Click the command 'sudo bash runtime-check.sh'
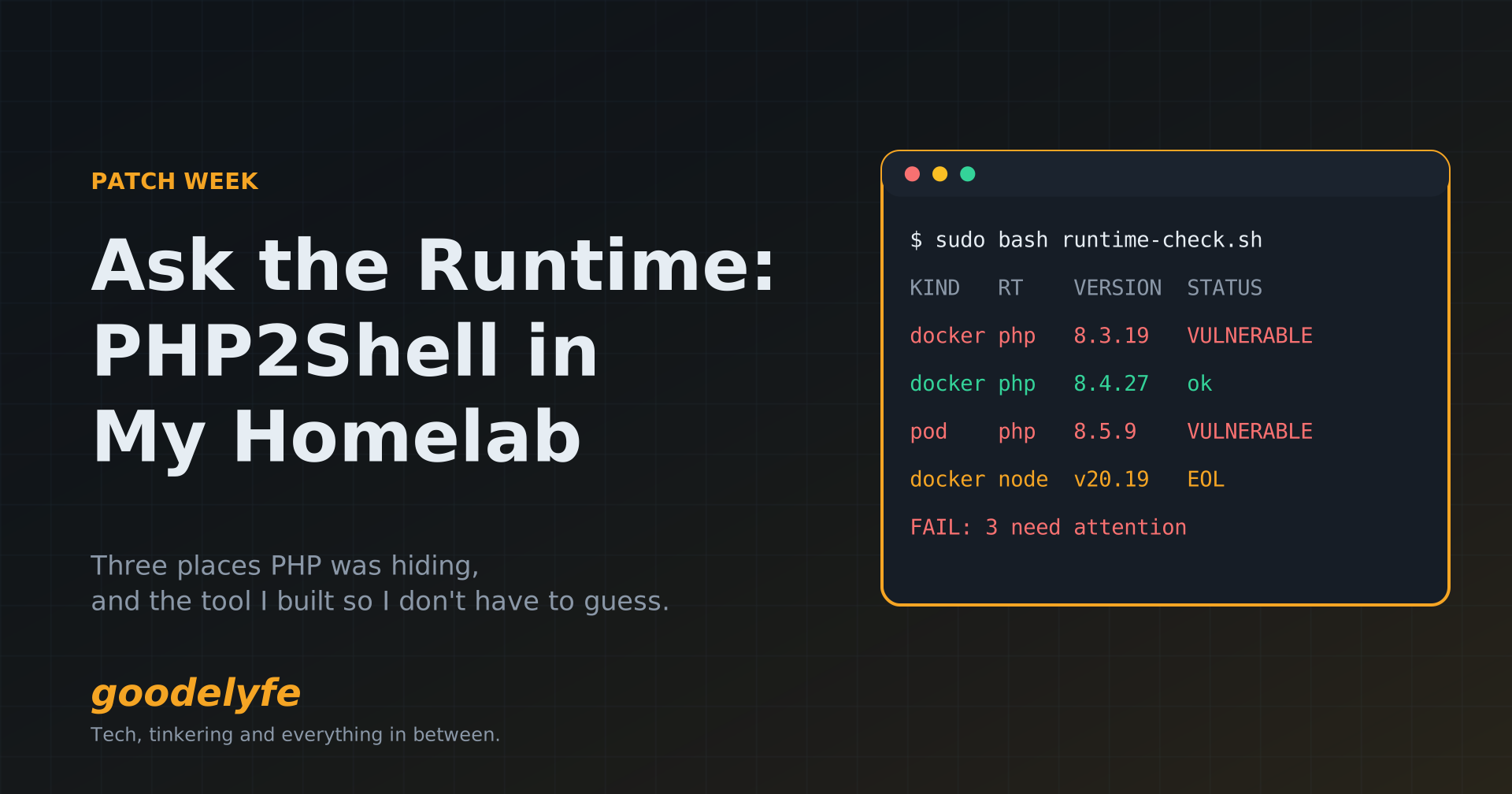1512x794 pixels. 1099,239
